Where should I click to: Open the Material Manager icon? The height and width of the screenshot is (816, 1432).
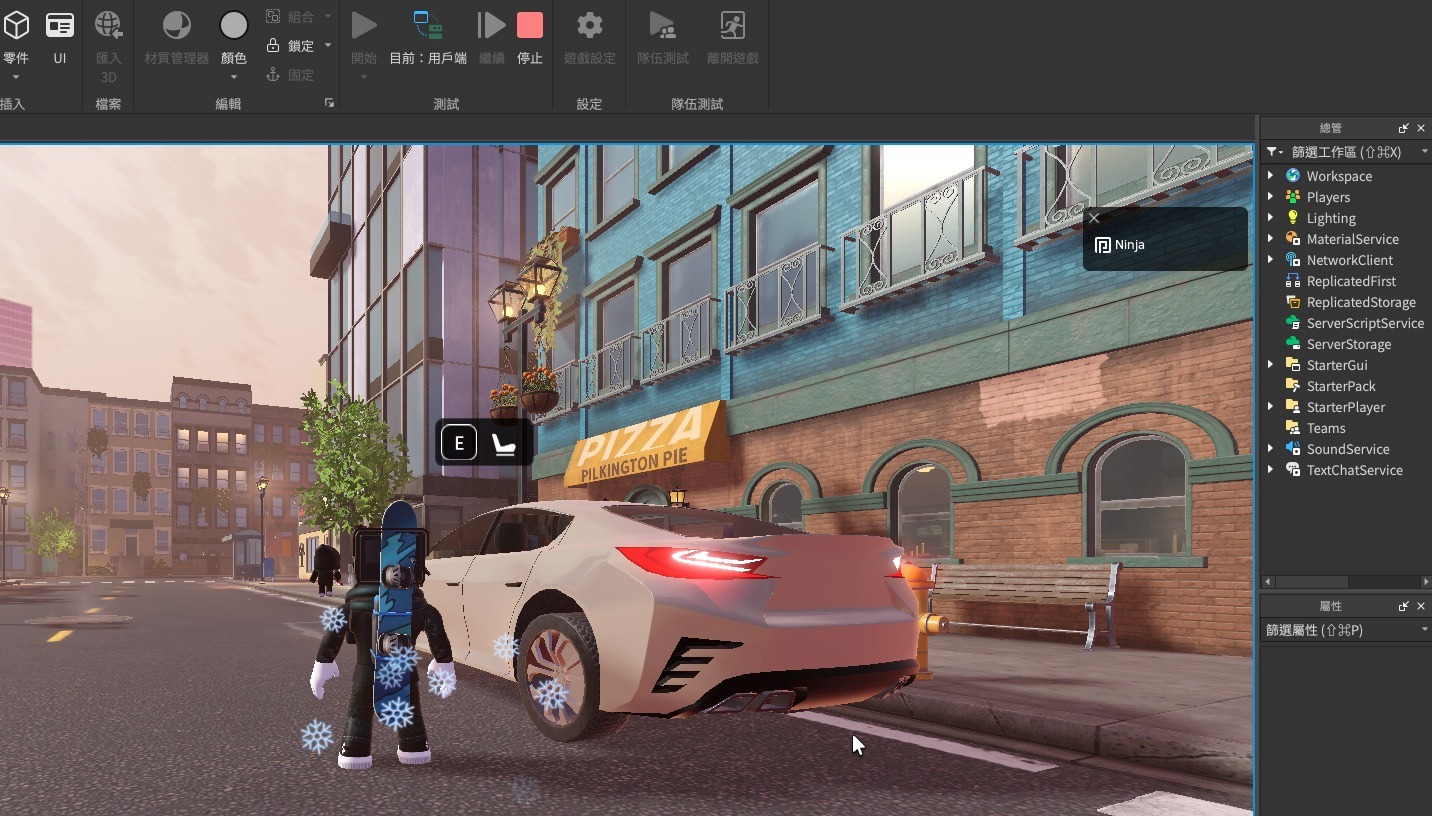click(x=176, y=26)
